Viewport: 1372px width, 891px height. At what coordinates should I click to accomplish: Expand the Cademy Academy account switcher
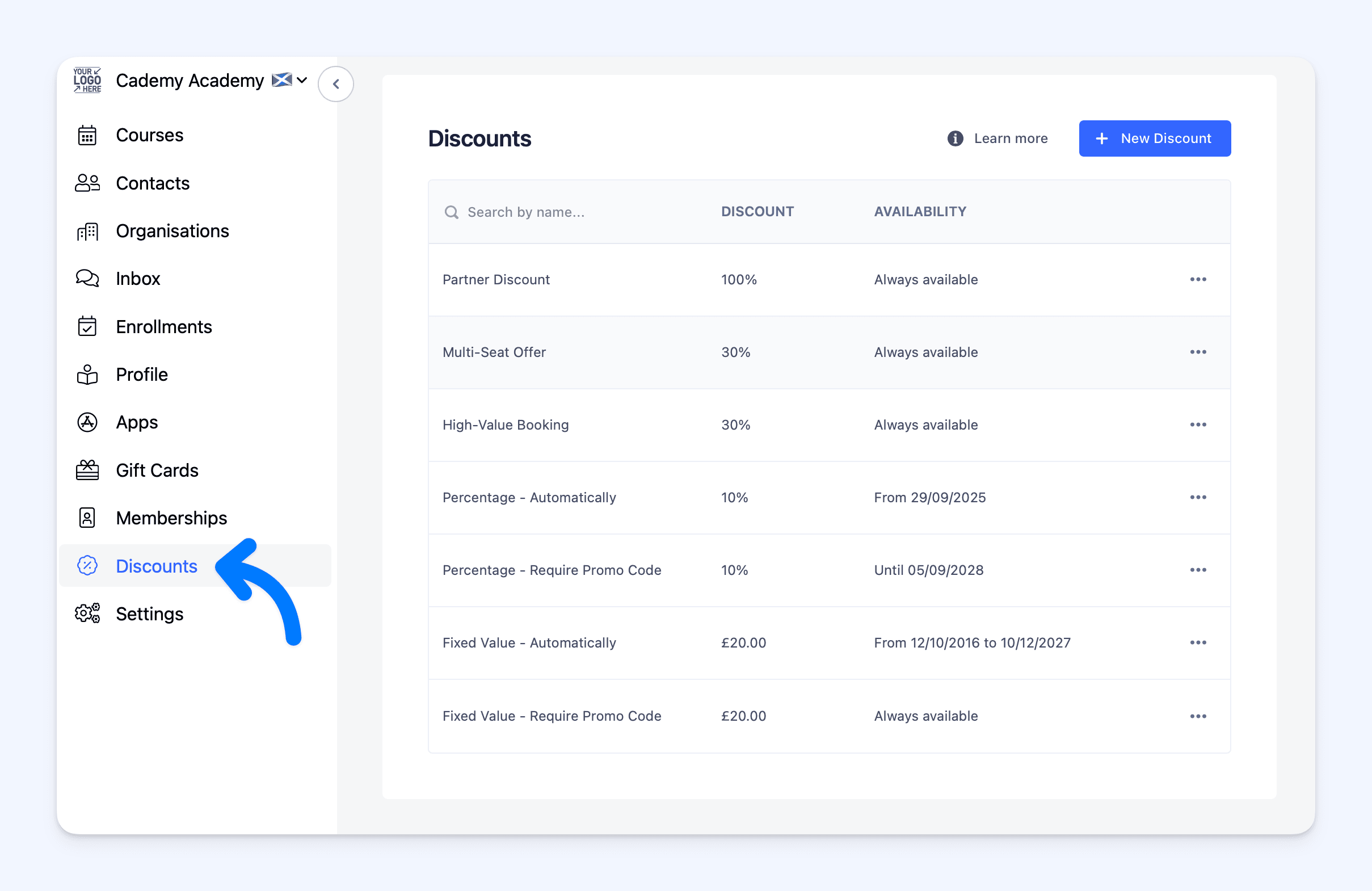[301, 80]
